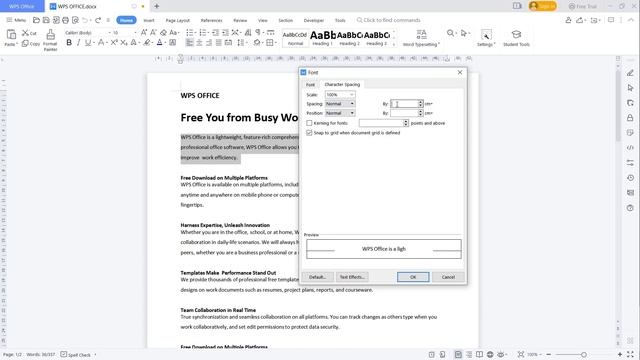
Task: Toggle Italic formatting
Action: pos(78,42)
